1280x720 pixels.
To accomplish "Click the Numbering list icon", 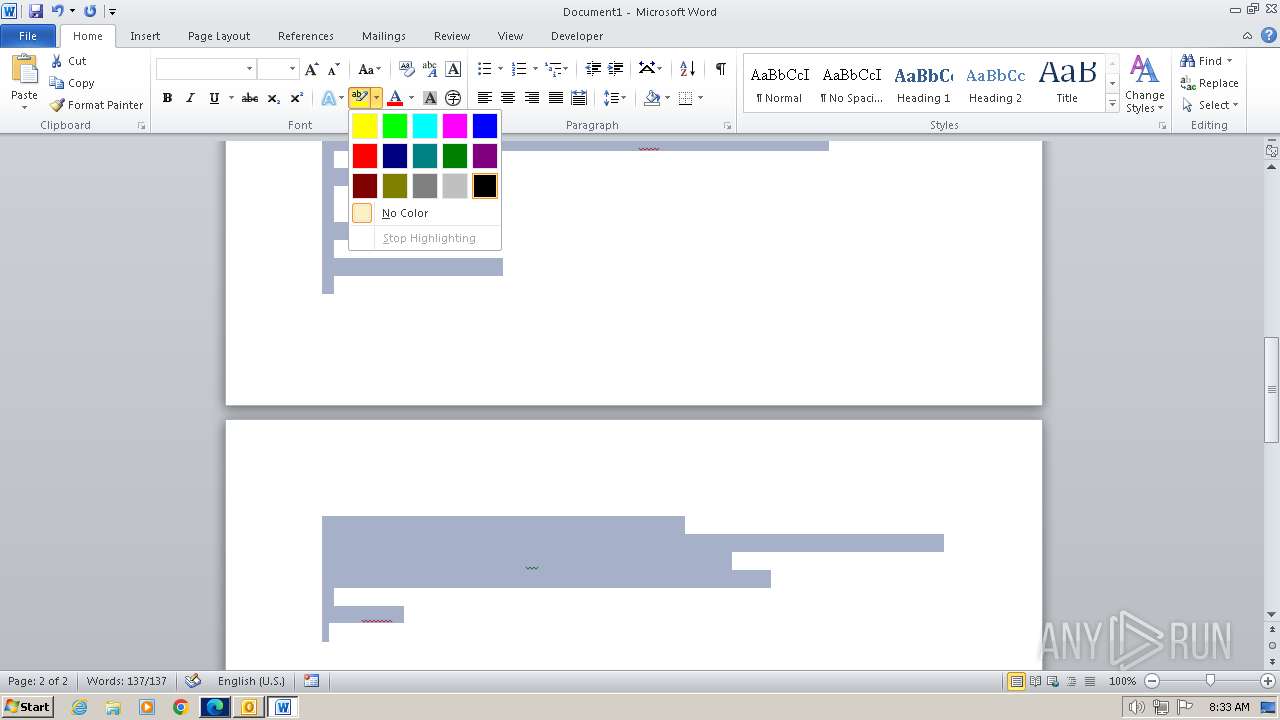I will click(518, 69).
